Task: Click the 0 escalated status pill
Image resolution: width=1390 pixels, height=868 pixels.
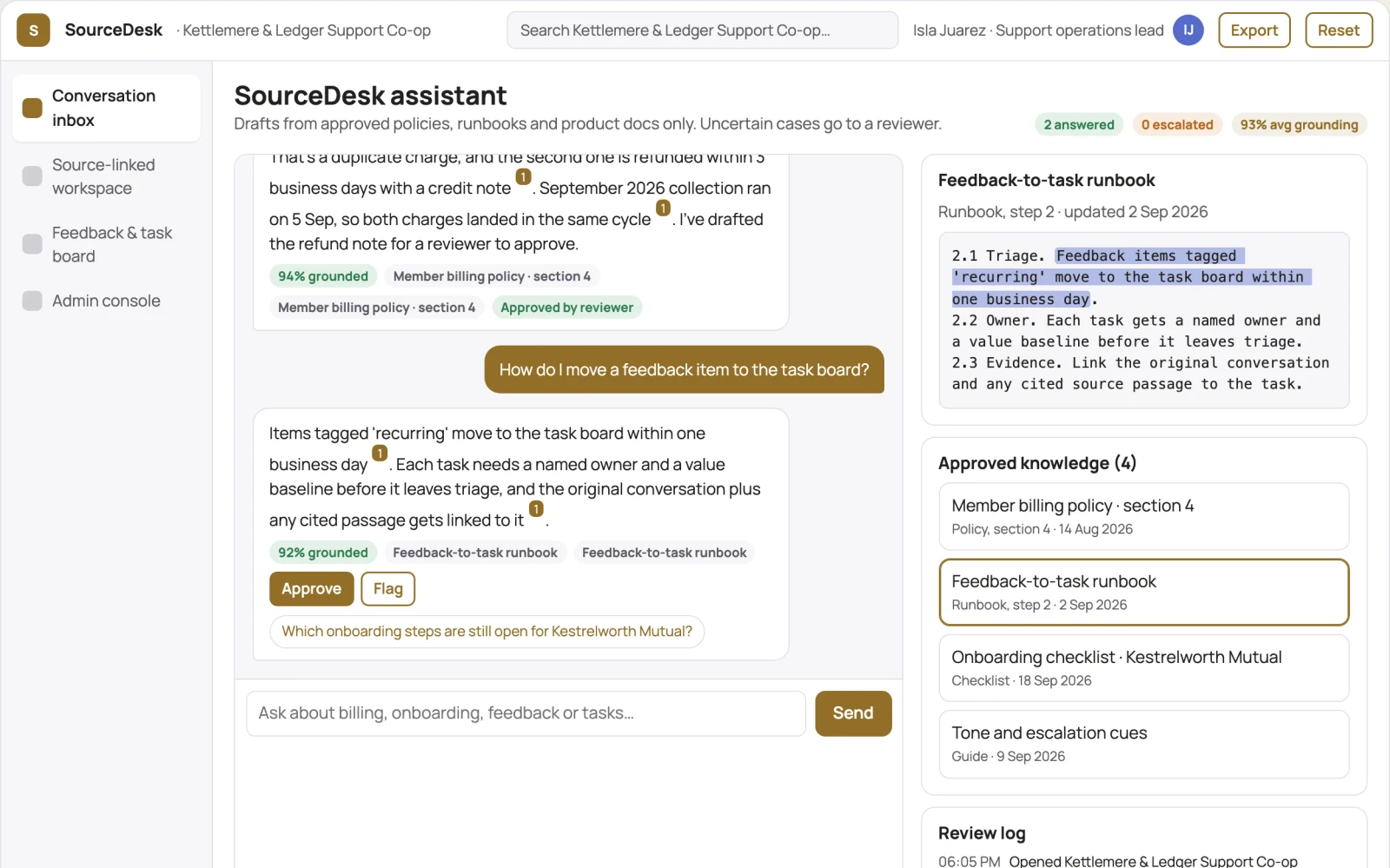Action: tap(1177, 125)
